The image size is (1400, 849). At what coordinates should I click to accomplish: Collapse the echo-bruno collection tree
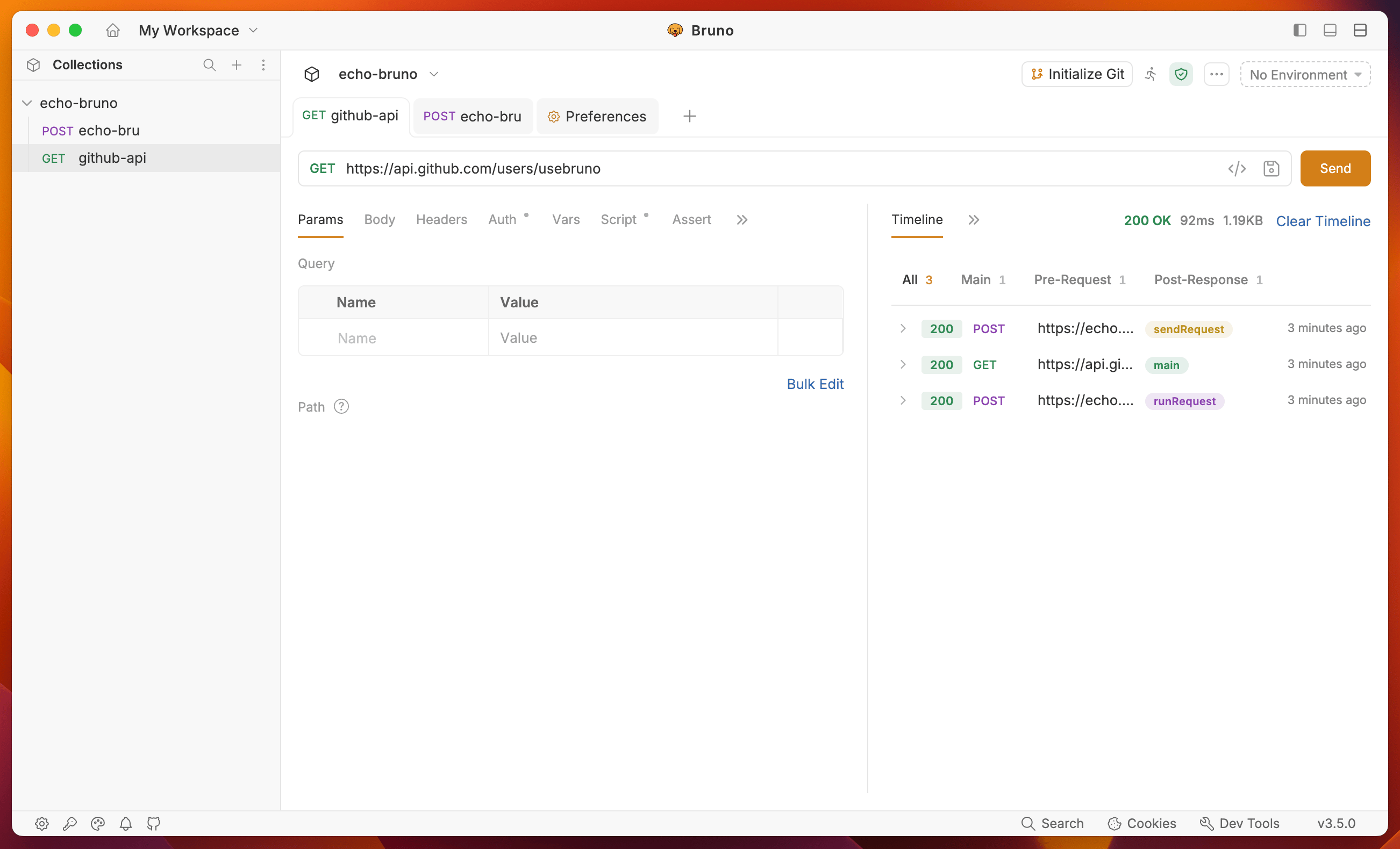(27, 103)
